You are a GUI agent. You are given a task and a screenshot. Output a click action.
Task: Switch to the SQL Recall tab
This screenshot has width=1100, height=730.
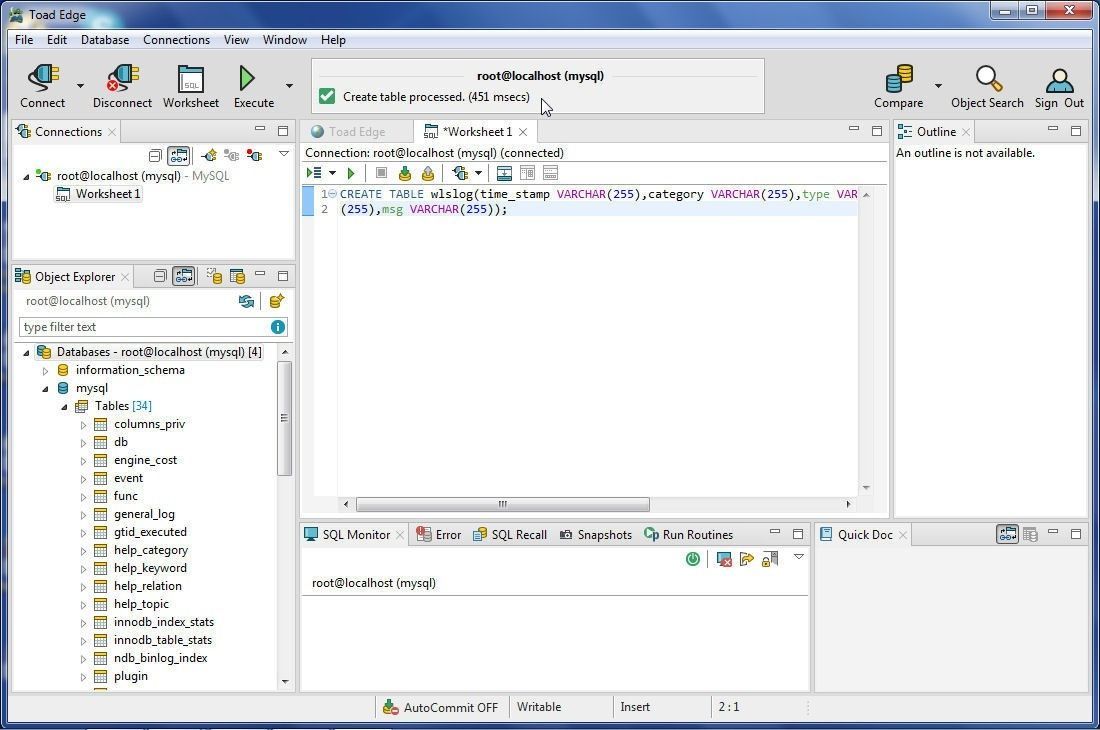pyautogui.click(x=510, y=534)
